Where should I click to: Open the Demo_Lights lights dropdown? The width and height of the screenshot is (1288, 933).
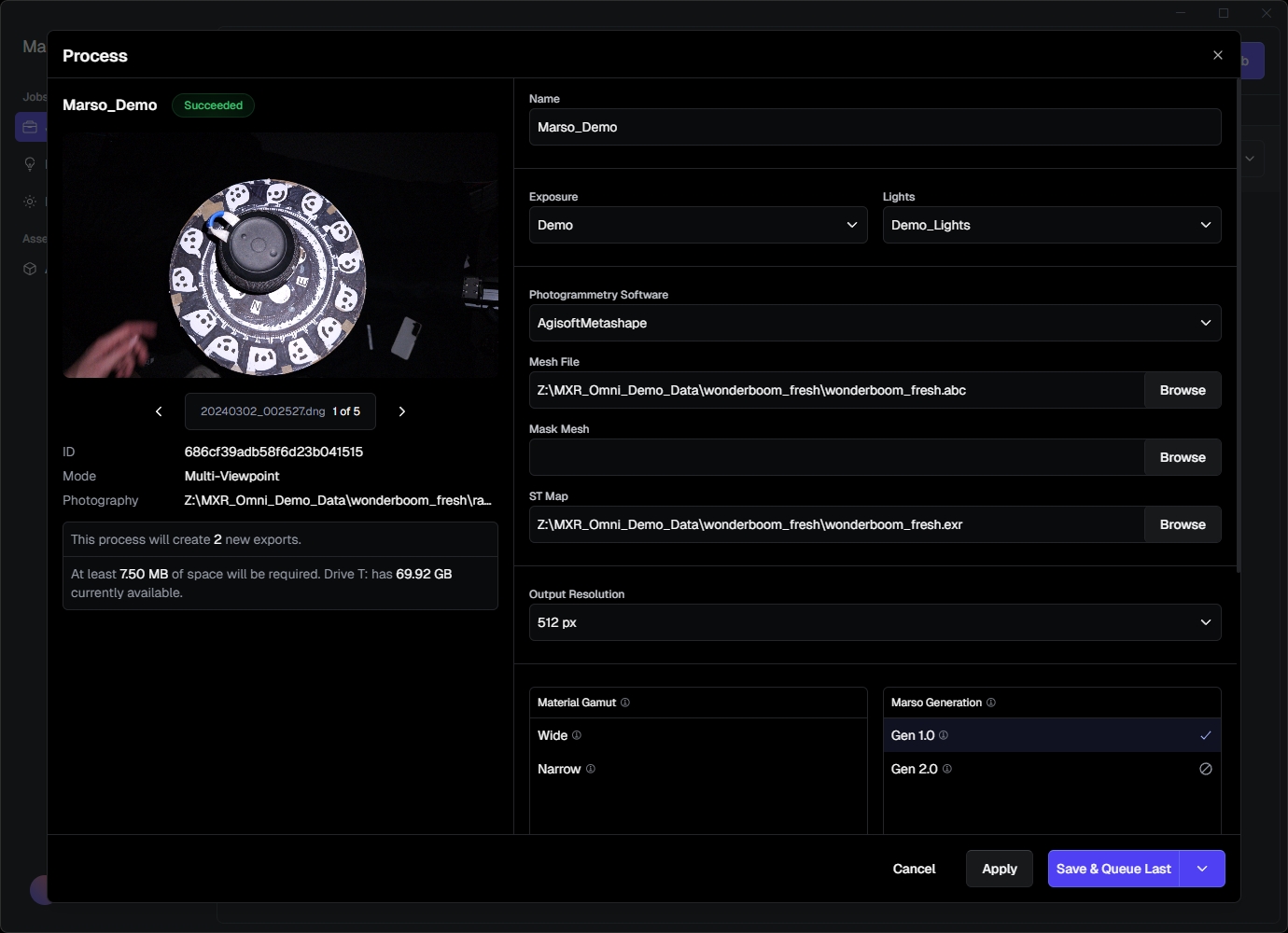coord(1051,225)
